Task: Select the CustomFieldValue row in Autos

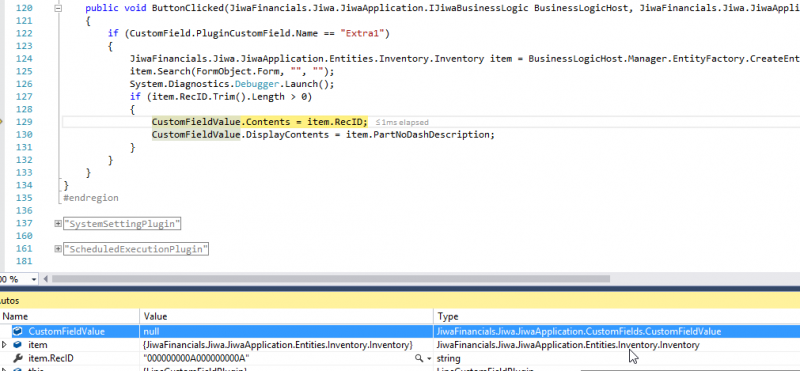Action: click(x=400, y=331)
